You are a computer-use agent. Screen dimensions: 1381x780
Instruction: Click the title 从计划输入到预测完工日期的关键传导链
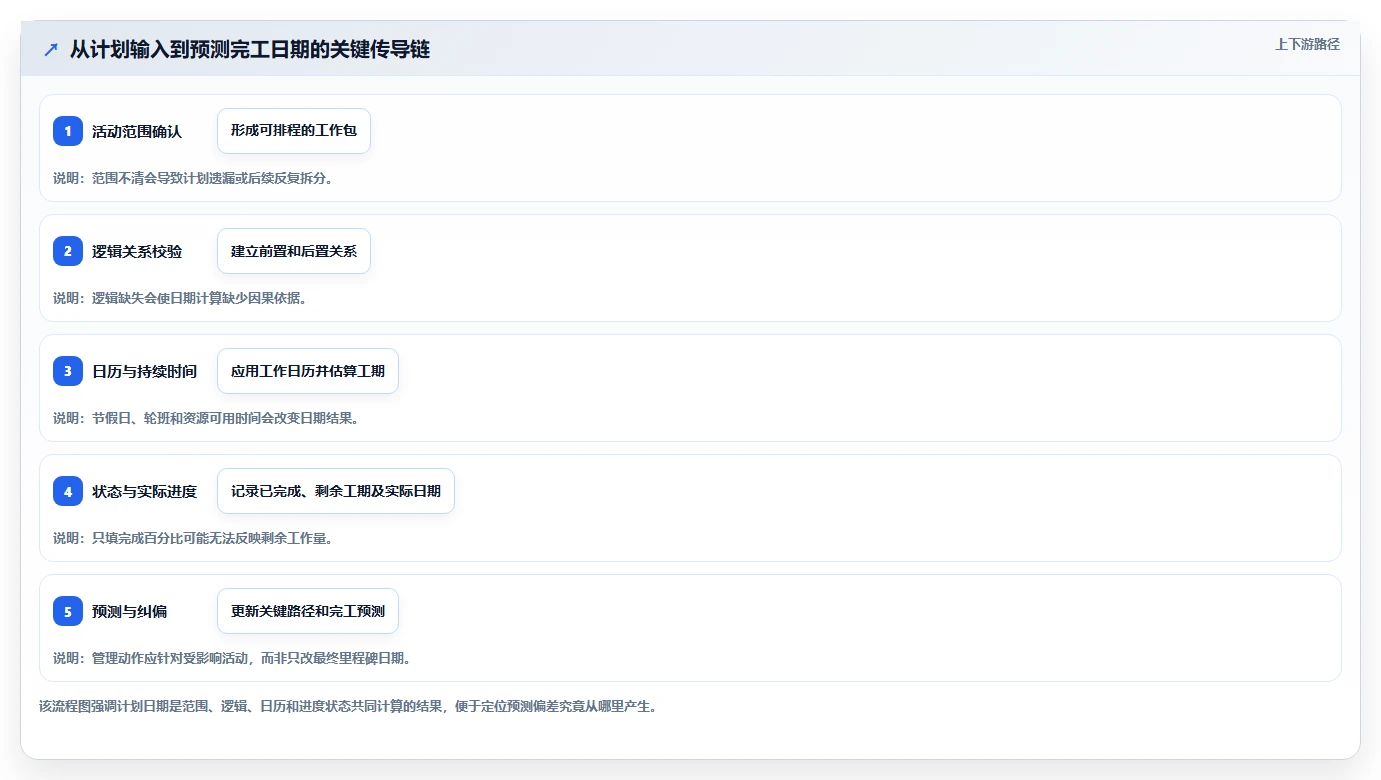click(250, 50)
